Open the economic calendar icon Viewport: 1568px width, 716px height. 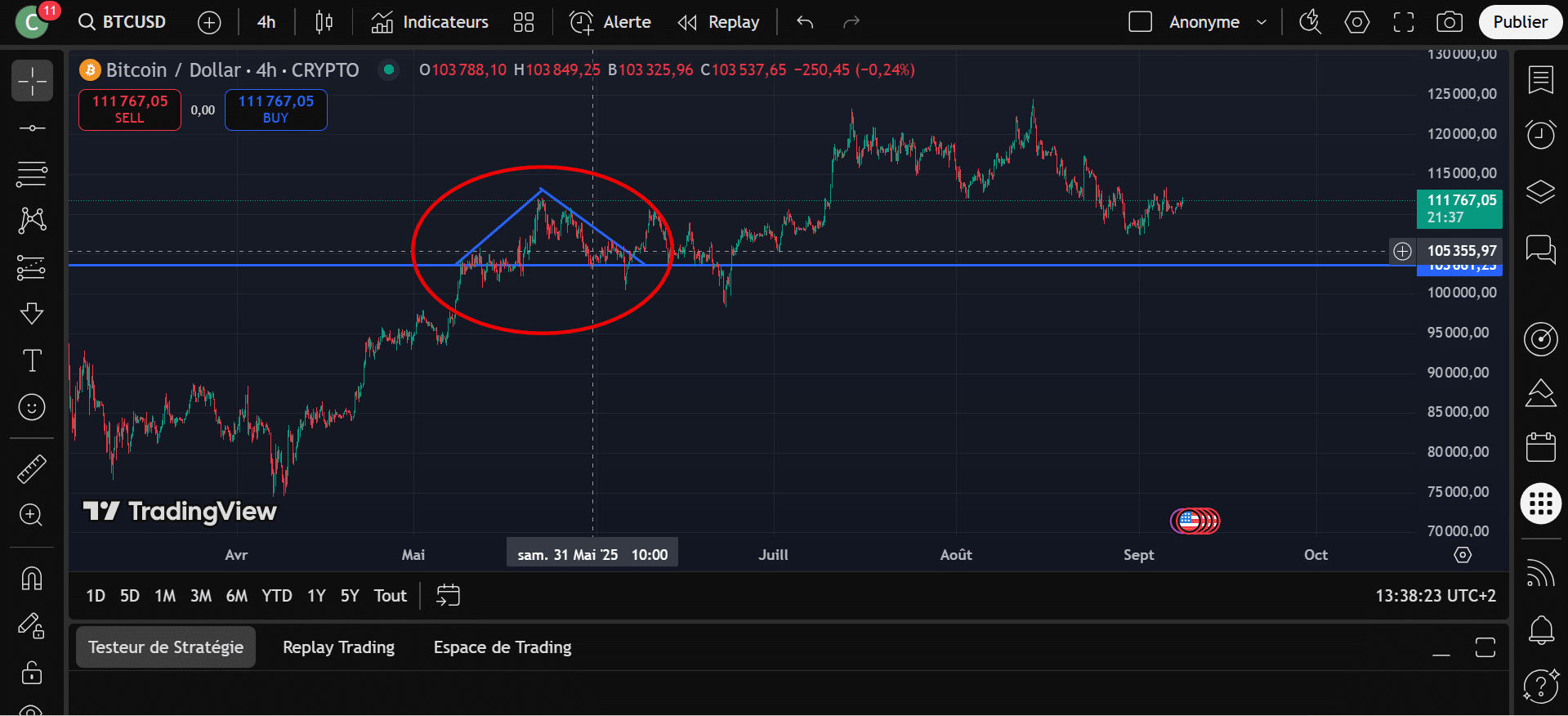coord(1540,447)
